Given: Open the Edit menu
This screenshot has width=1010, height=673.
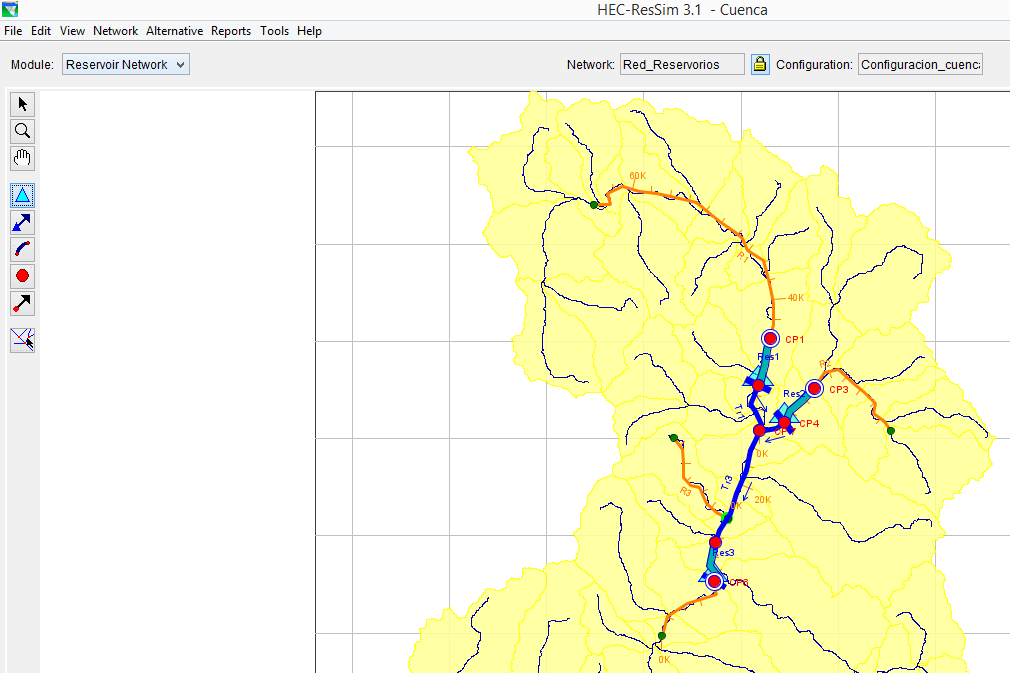Looking at the screenshot, I should tap(41, 31).
